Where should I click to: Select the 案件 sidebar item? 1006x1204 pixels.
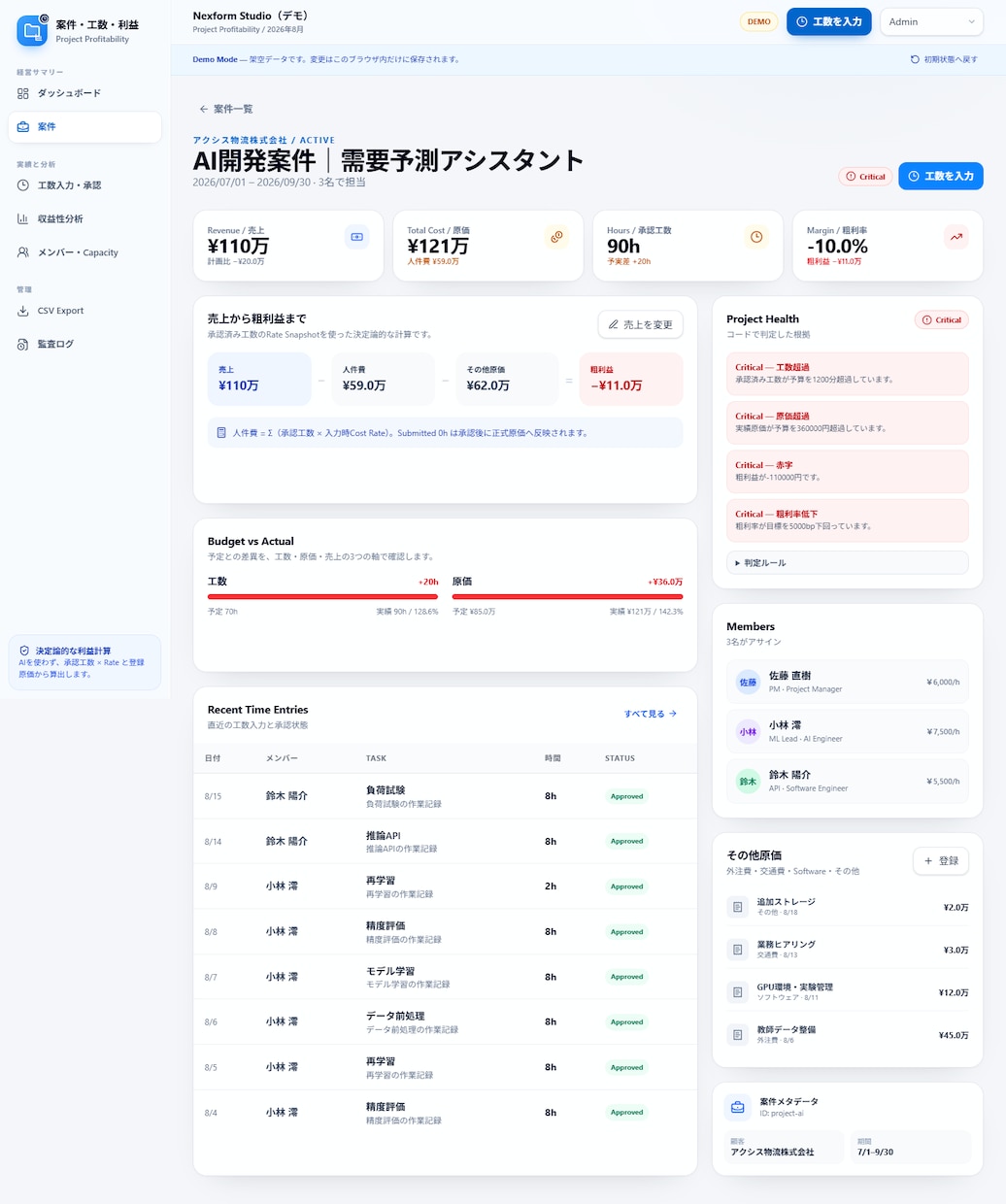pyautogui.click(x=84, y=127)
